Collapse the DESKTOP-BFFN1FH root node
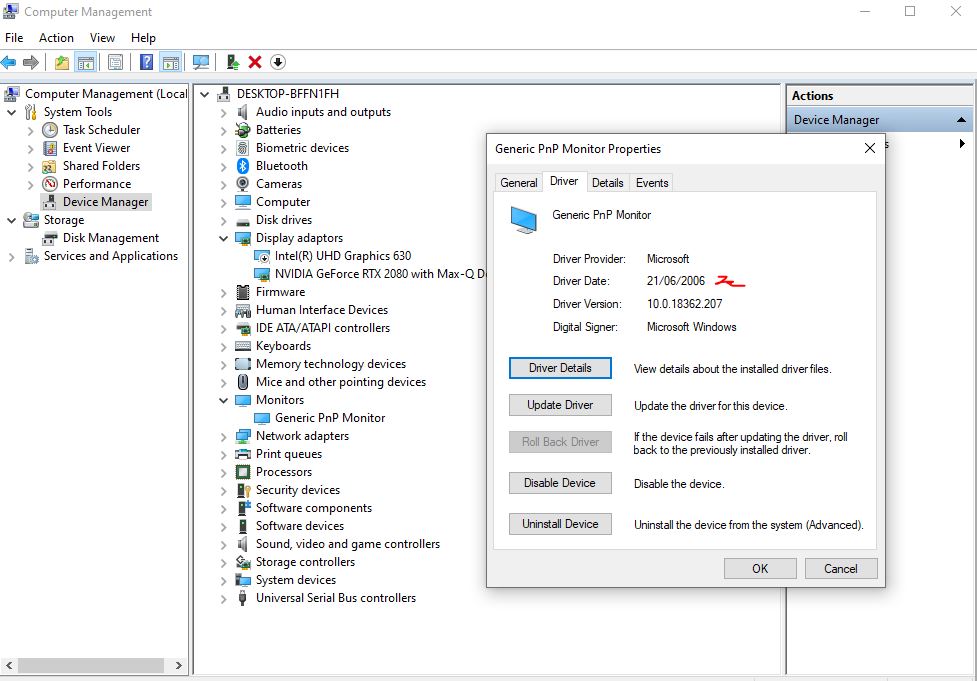977x681 pixels. [204, 94]
